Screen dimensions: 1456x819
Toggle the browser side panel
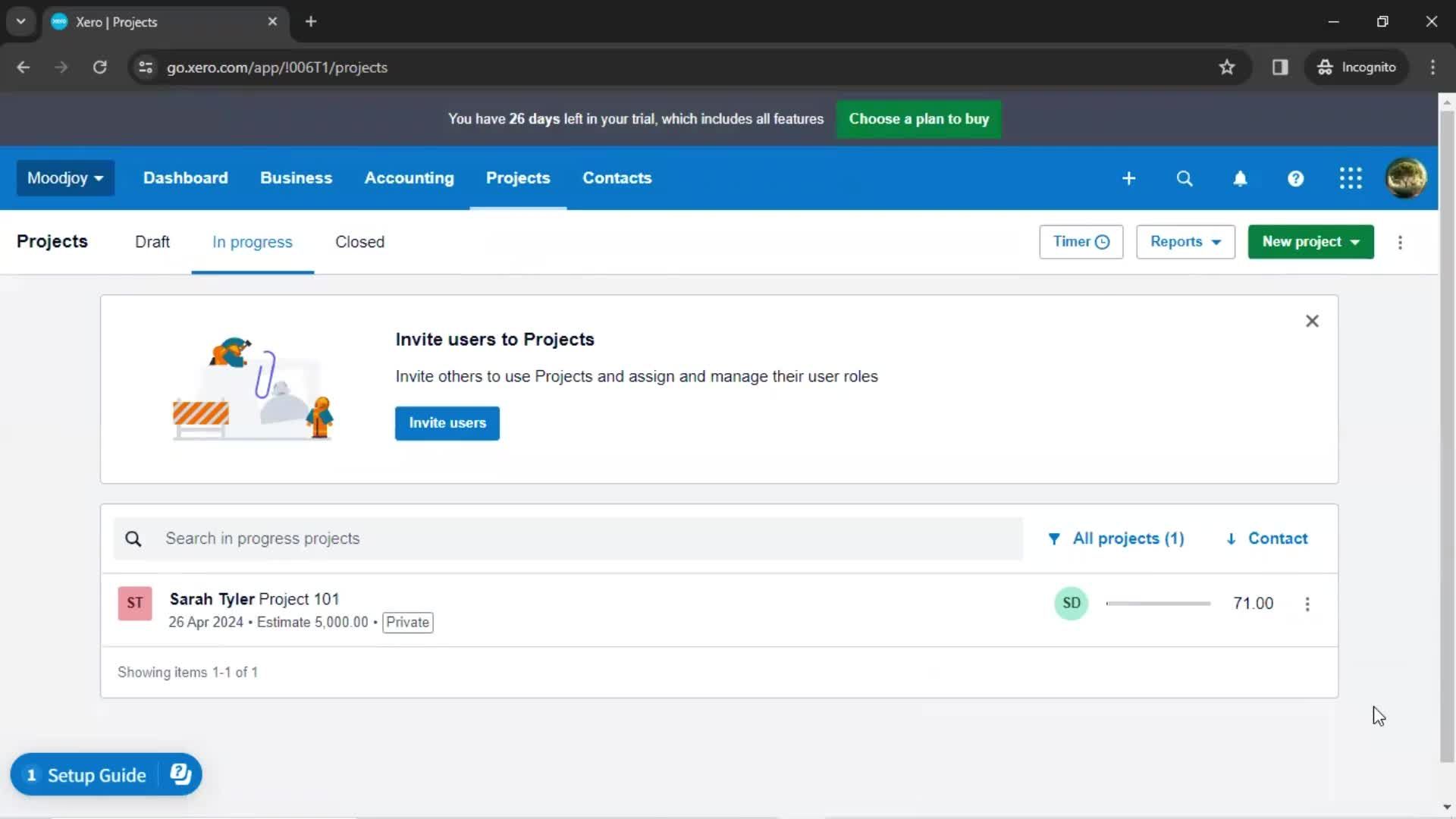(1280, 67)
